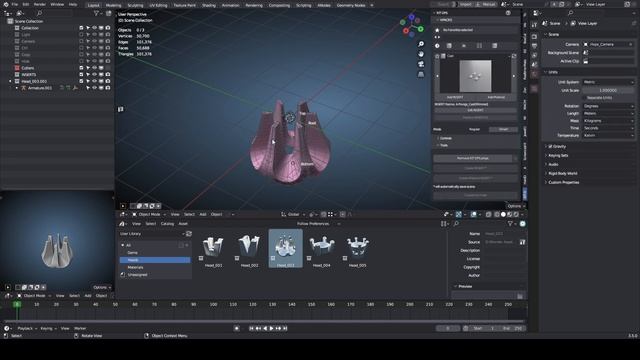This screenshot has height=360, width=640.
Task: Click the zoom magnifier icon in viewport
Action: click(421, 44)
